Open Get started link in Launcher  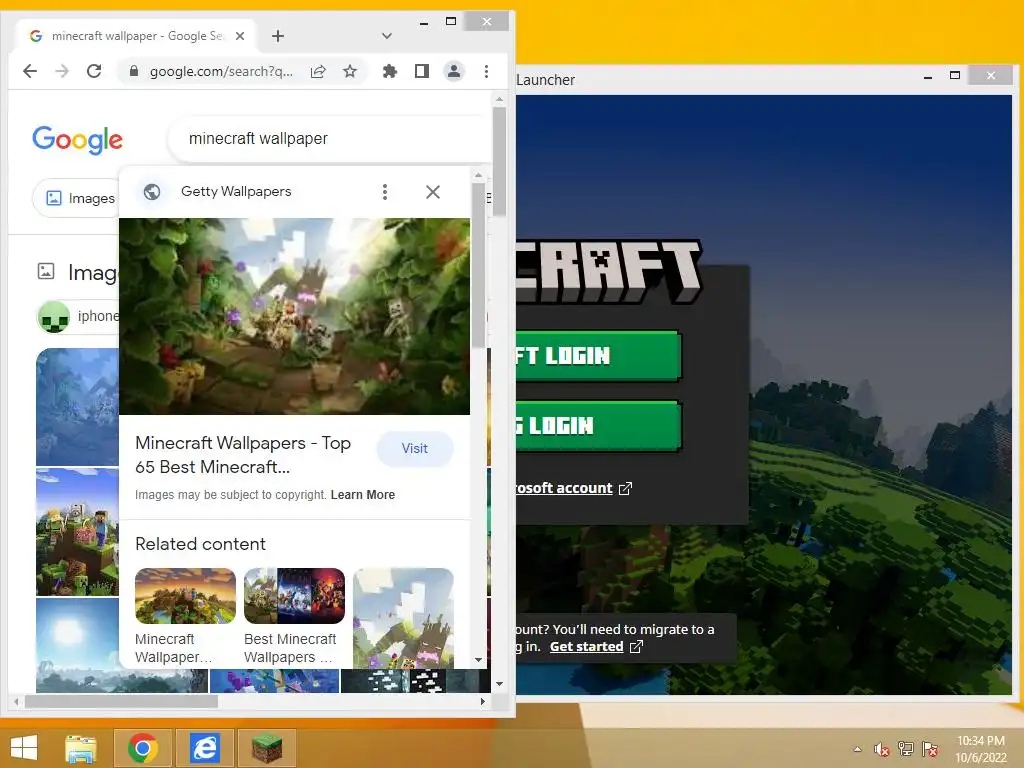tap(586, 647)
